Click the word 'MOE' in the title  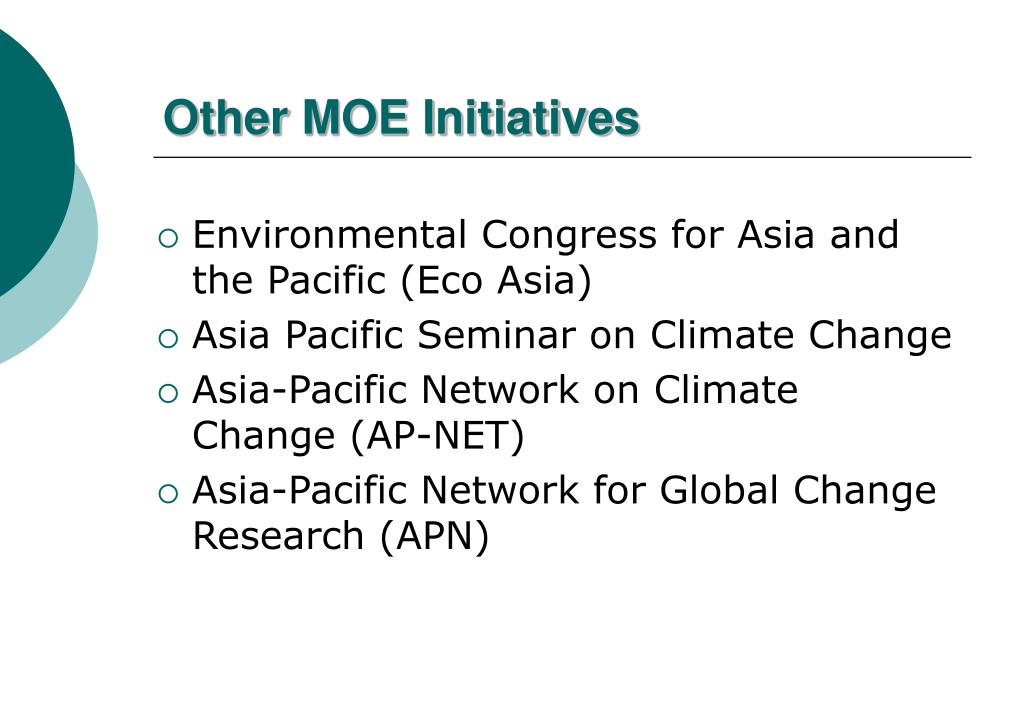356,118
